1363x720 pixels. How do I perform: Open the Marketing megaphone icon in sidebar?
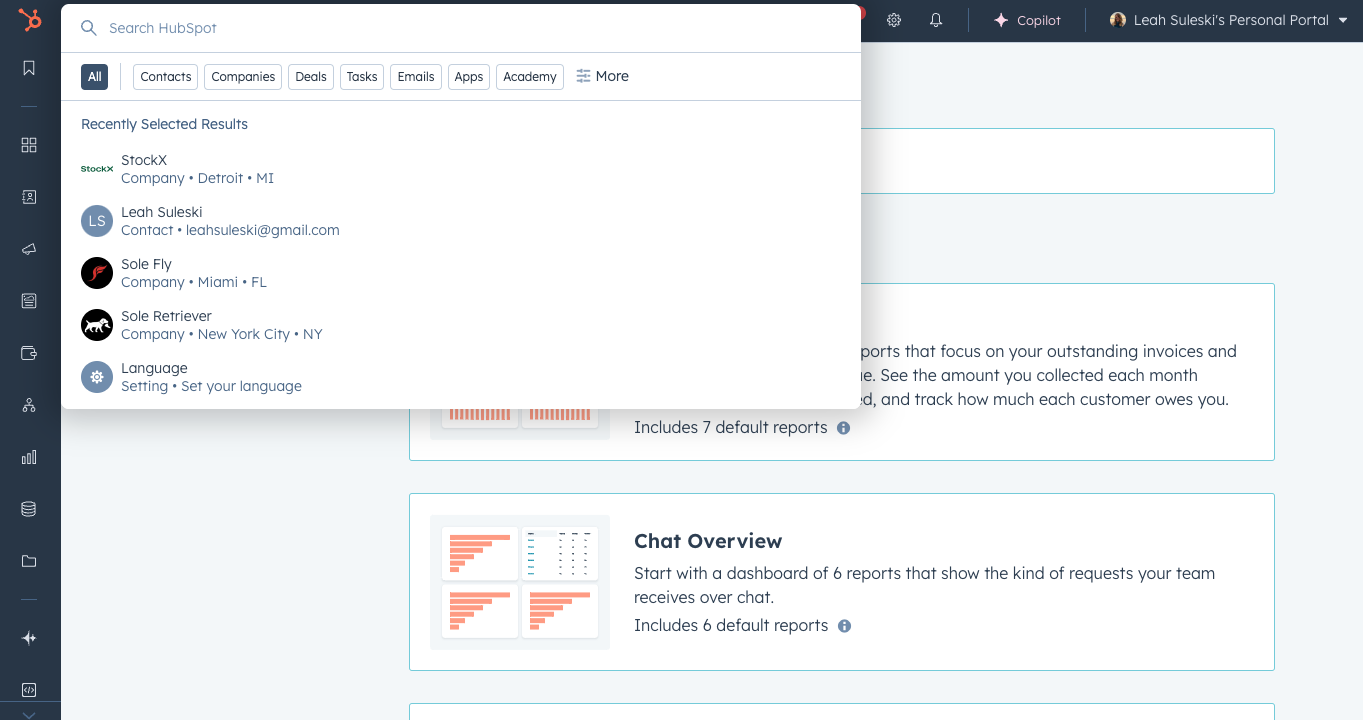(29, 249)
